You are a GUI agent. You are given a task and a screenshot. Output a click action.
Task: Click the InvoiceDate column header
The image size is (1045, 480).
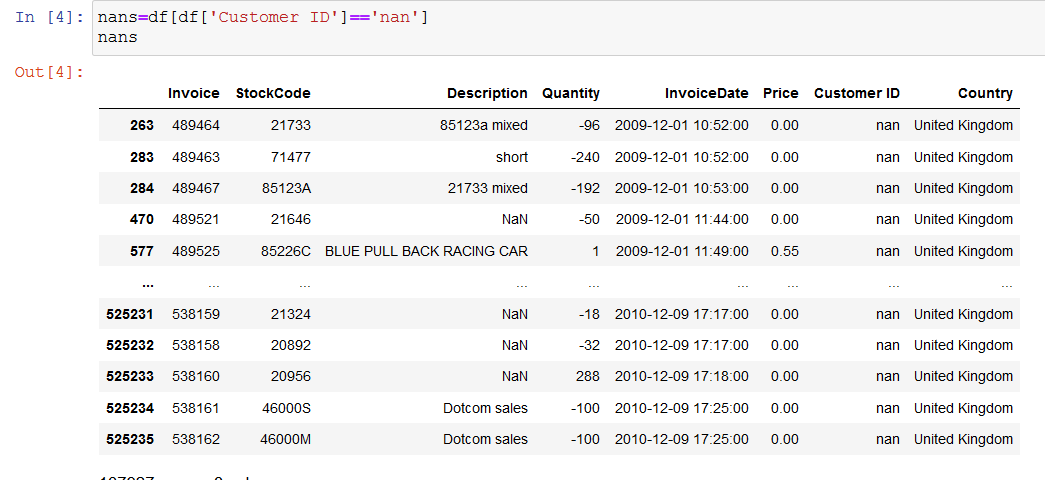706,93
